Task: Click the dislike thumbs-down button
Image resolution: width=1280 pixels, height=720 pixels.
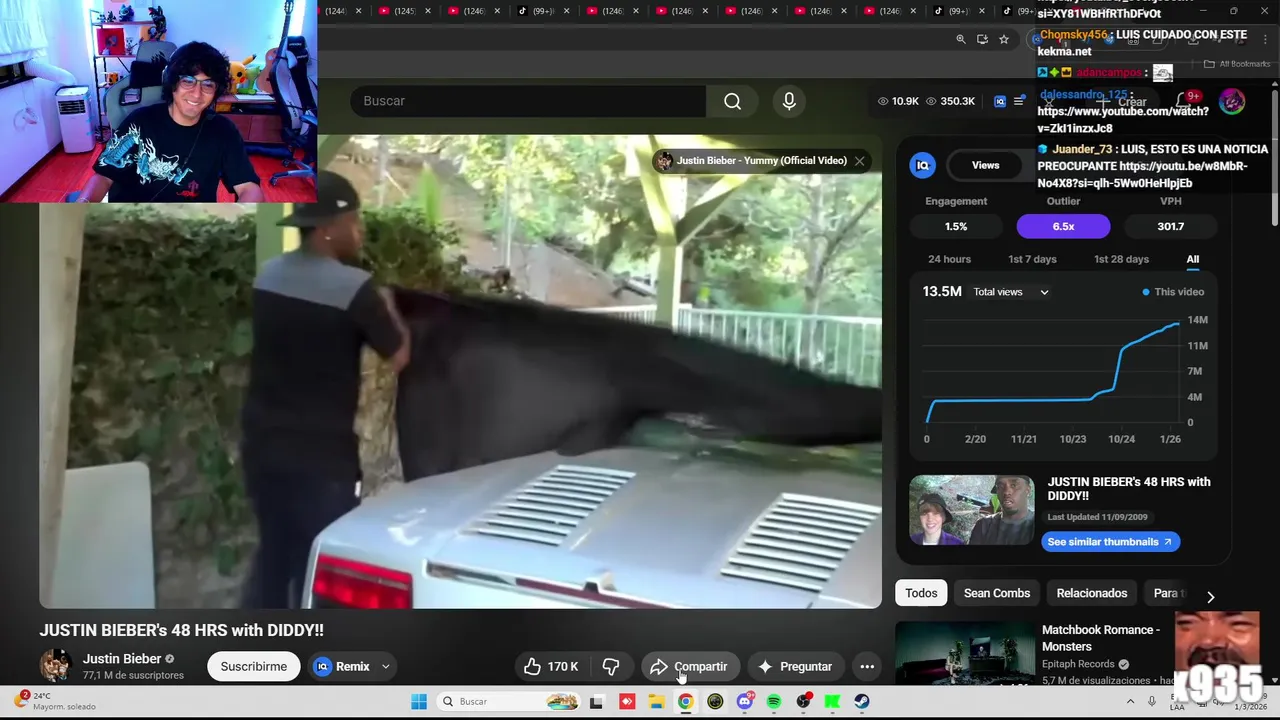Action: (611, 667)
